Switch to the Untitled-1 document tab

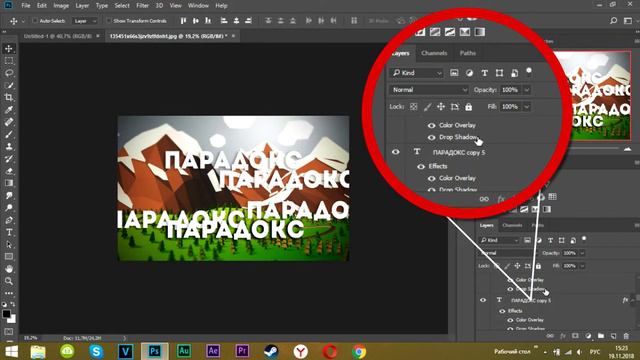58,36
